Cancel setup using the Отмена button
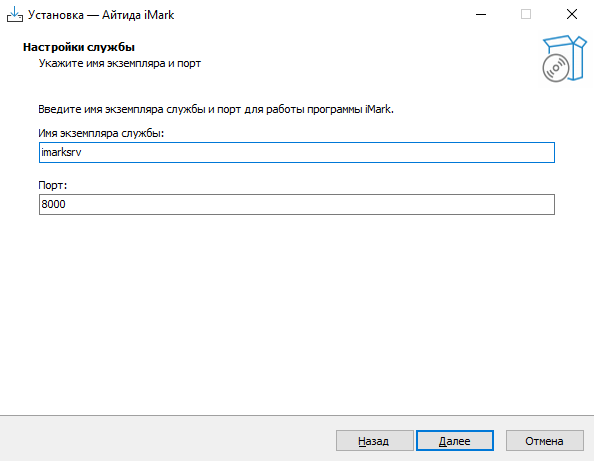Image resolution: width=594 pixels, height=461 pixels. click(x=544, y=441)
